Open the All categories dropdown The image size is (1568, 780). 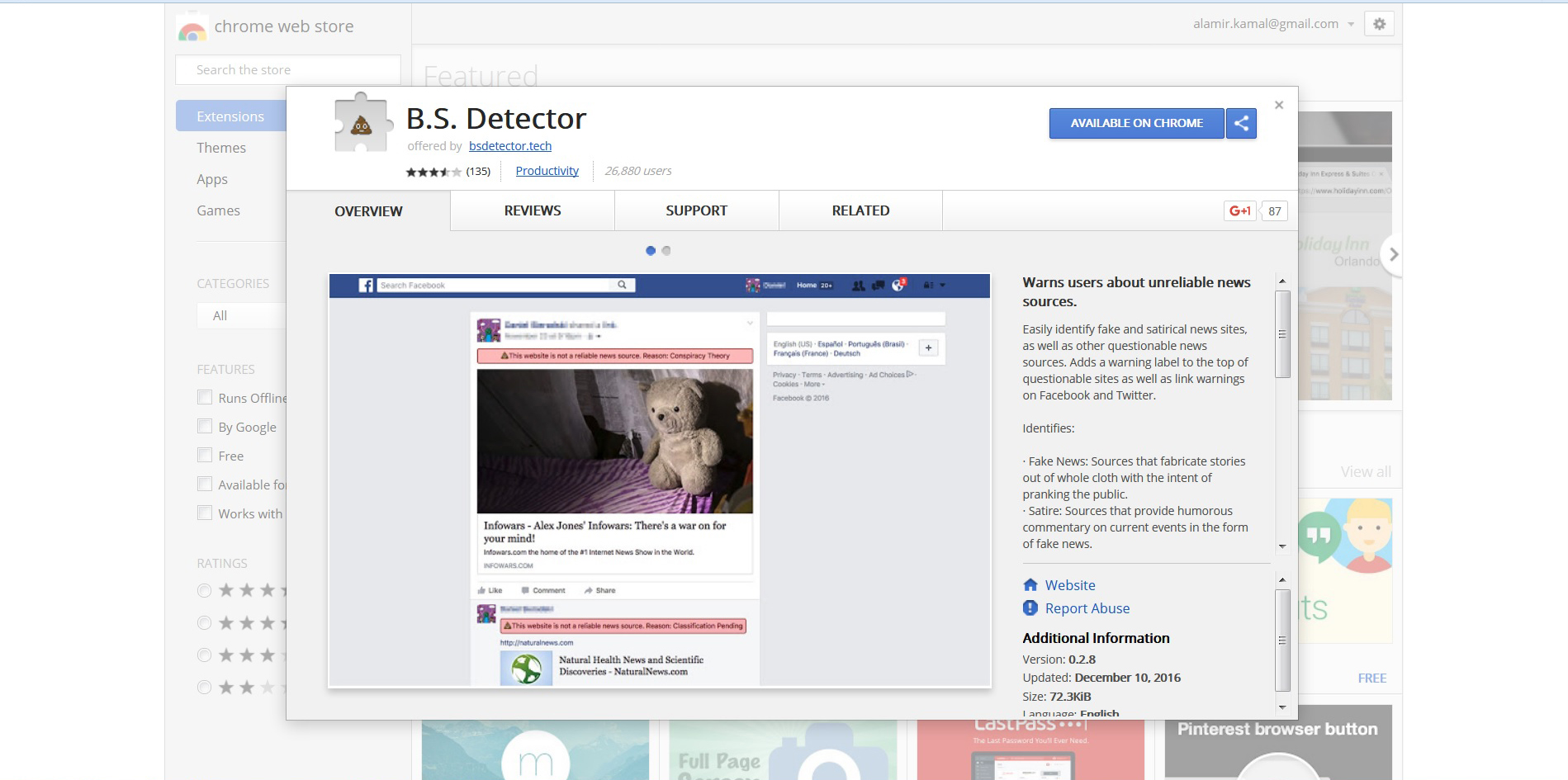[241, 315]
